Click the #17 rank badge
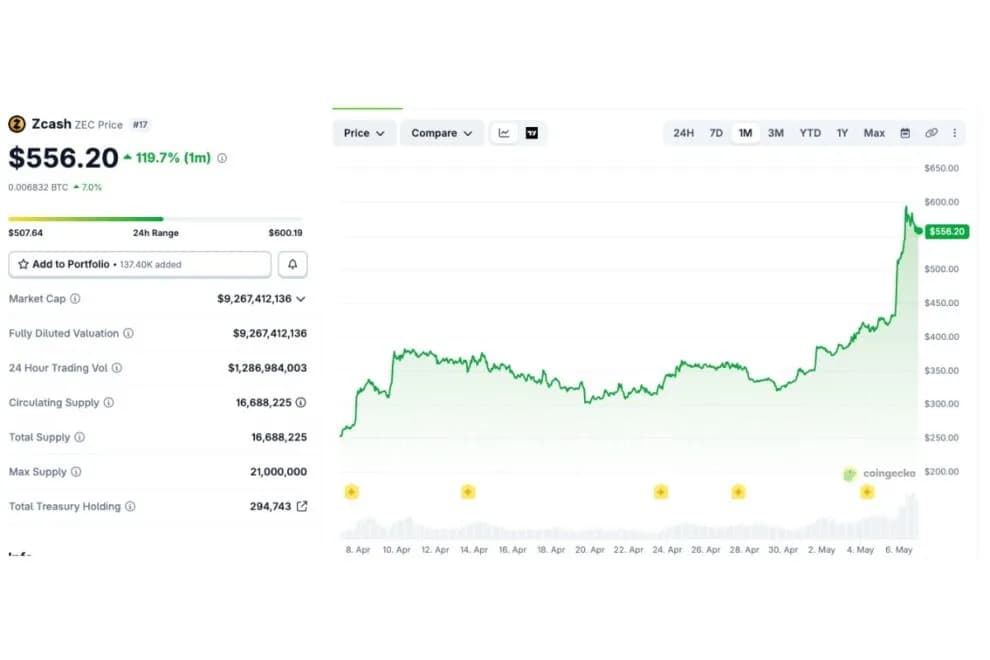 [x=140, y=124]
